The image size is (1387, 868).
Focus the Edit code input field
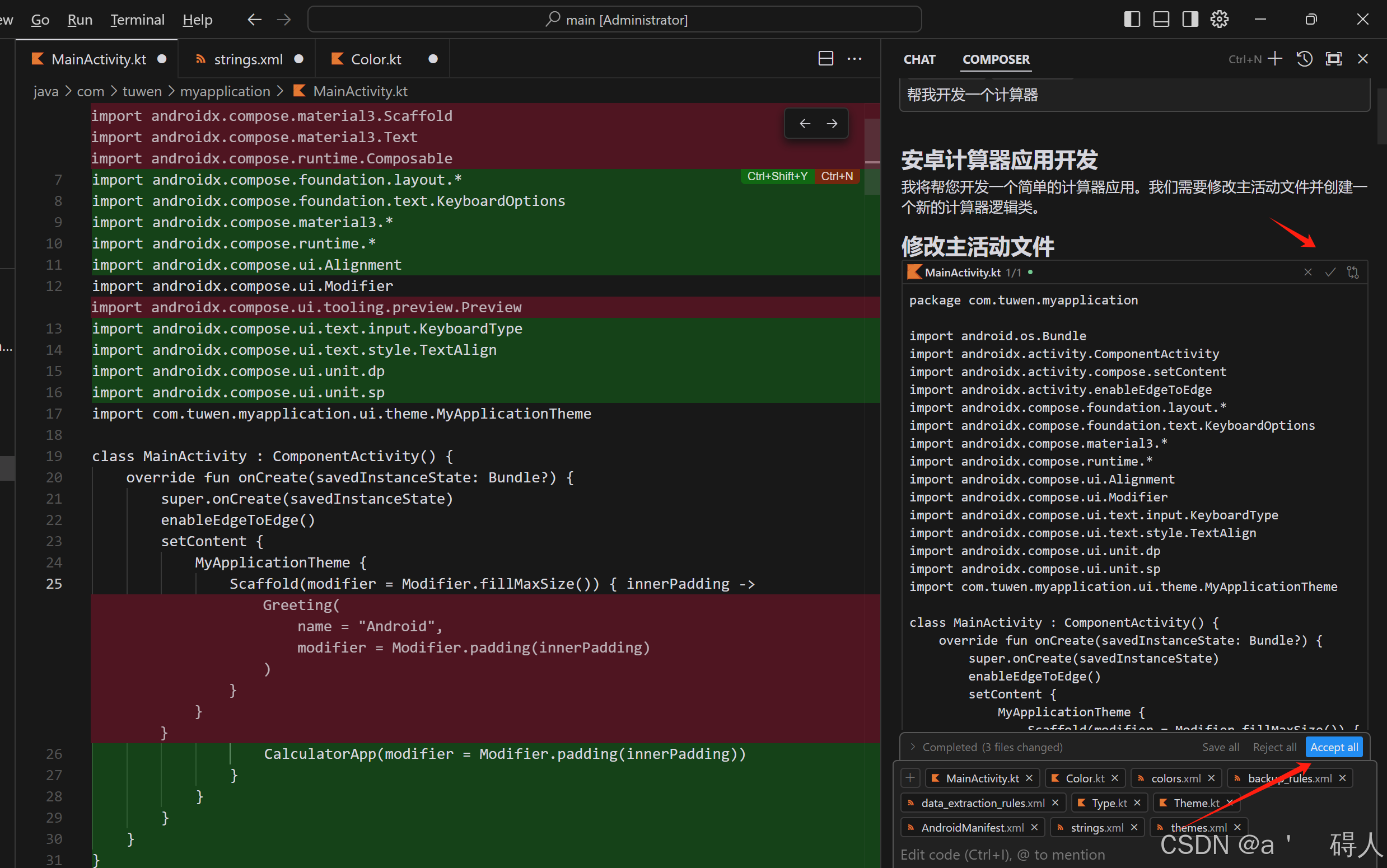1134,854
